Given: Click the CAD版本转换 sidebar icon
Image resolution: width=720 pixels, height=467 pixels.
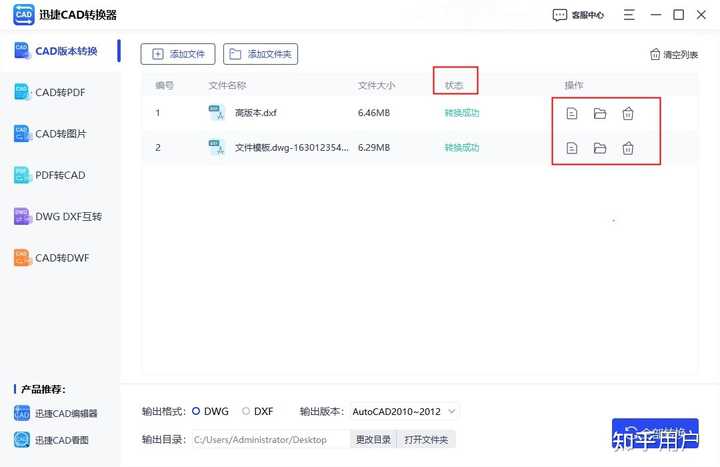Looking at the screenshot, I should (22, 51).
